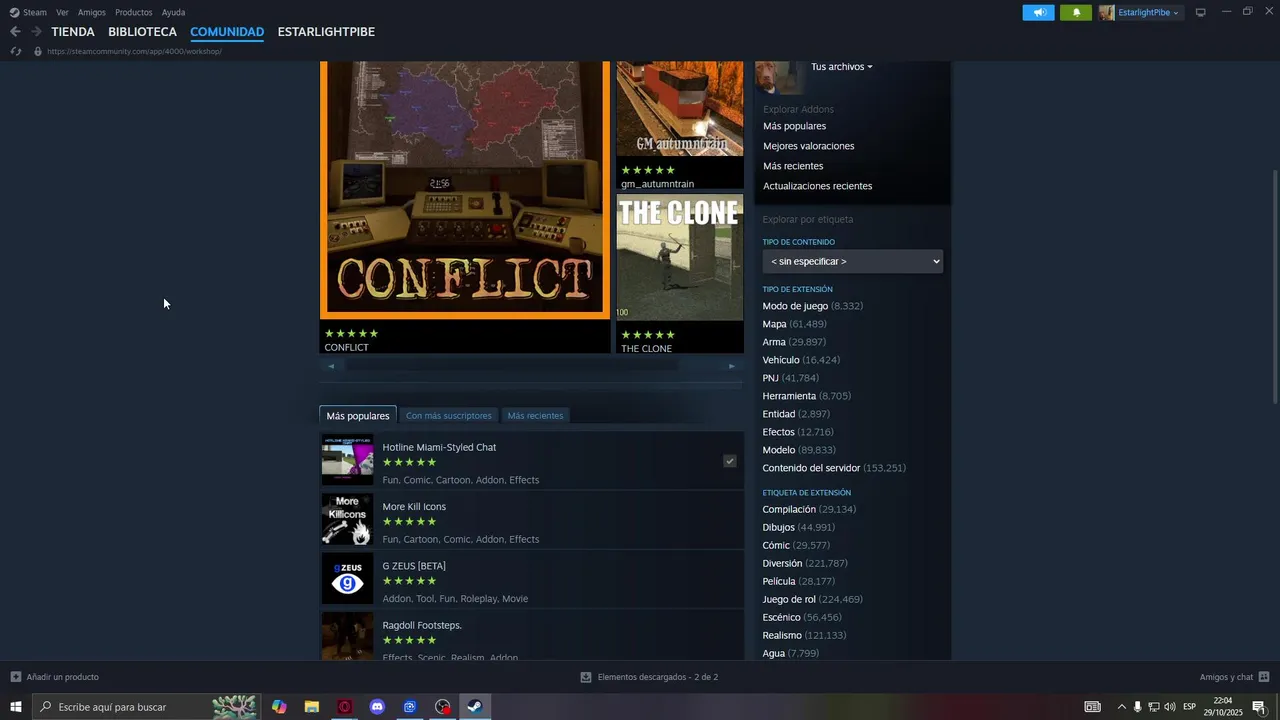Expand the EstarlightPibe account menu
The width and height of the screenshot is (1280, 720).
(x=1148, y=12)
